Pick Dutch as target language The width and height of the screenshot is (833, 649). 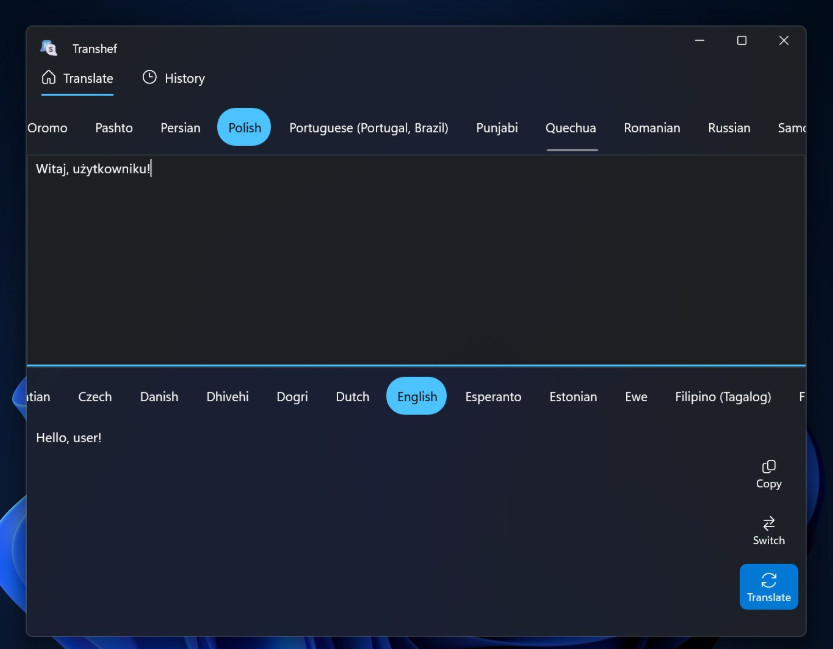point(352,397)
